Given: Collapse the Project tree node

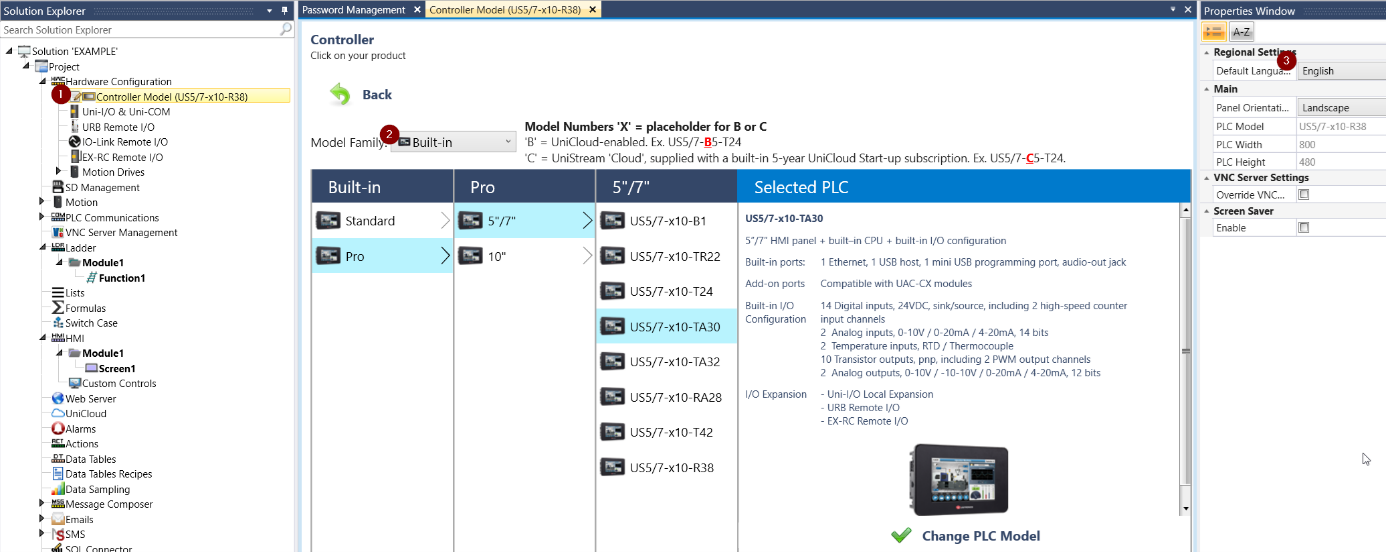Looking at the screenshot, I should (25, 66).
